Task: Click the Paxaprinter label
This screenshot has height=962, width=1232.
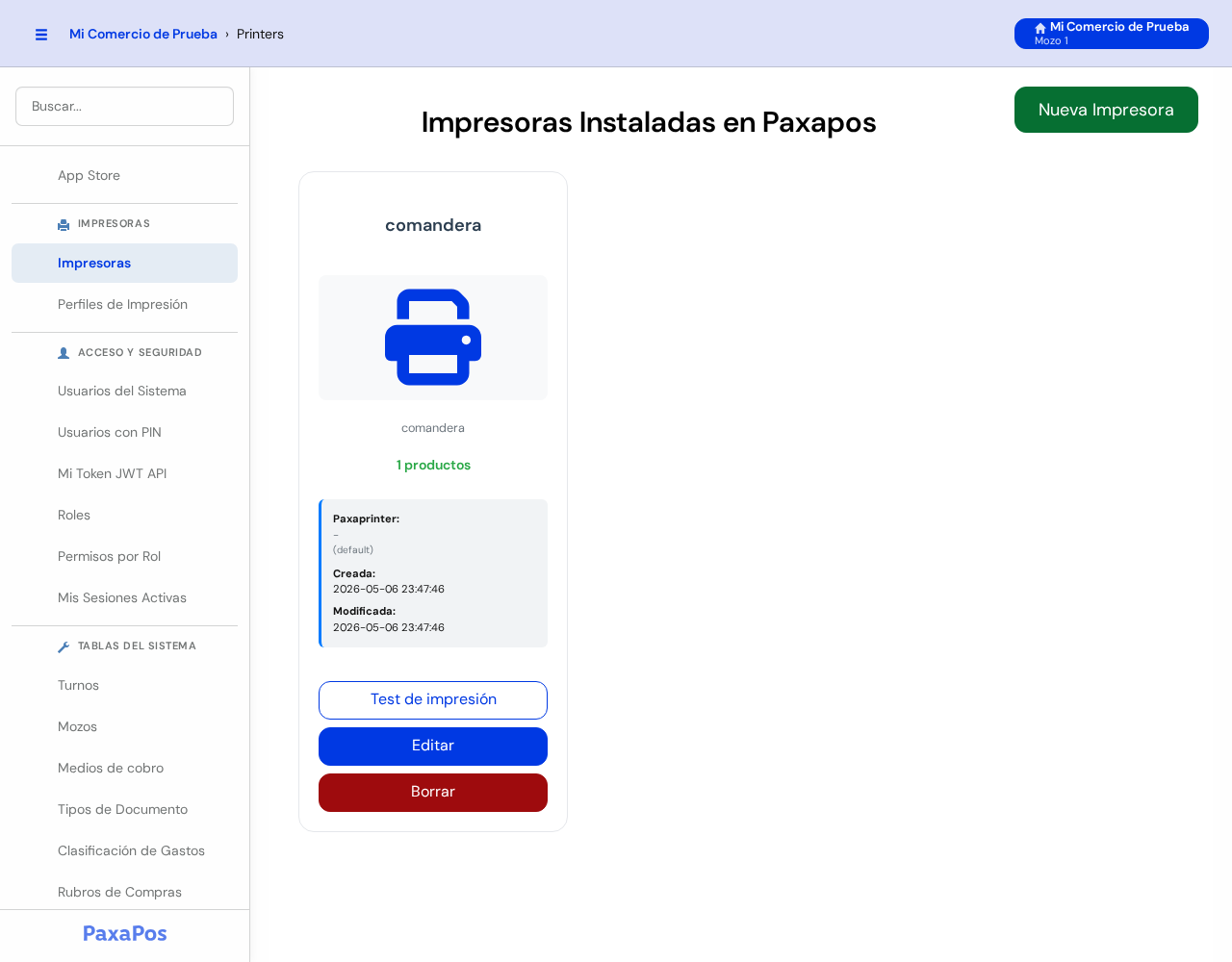Action: pyautogui.click(x=366, y=519)
